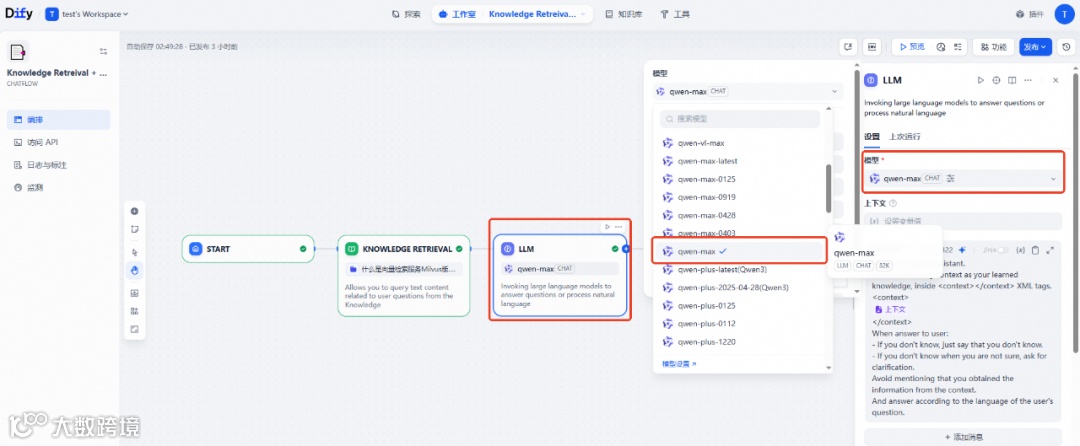
Task: Choose qwen-max-0919 from the model list
Action: [739, 197]
